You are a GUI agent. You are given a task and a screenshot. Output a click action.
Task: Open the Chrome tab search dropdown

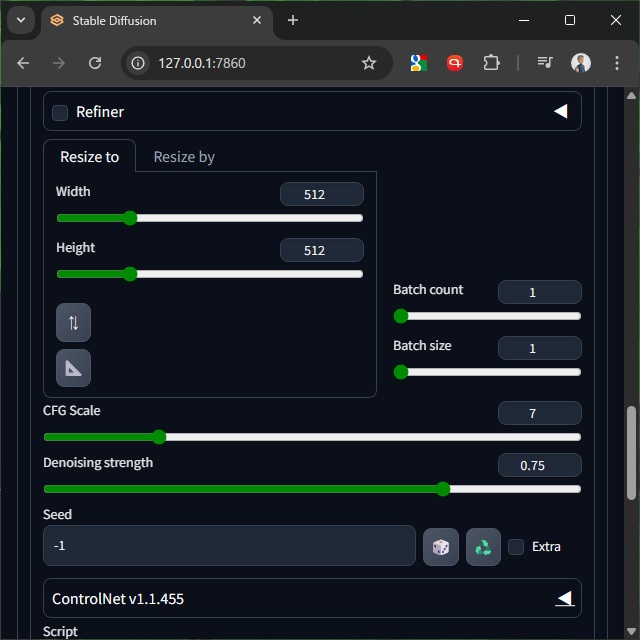pyautogui.click(x=20, y=20)
